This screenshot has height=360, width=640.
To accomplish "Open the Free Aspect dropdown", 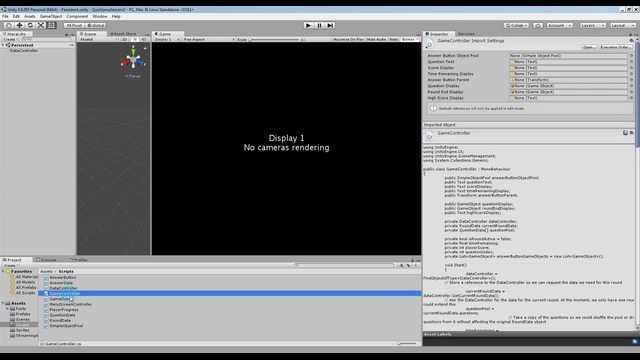I will pos(209,39).
